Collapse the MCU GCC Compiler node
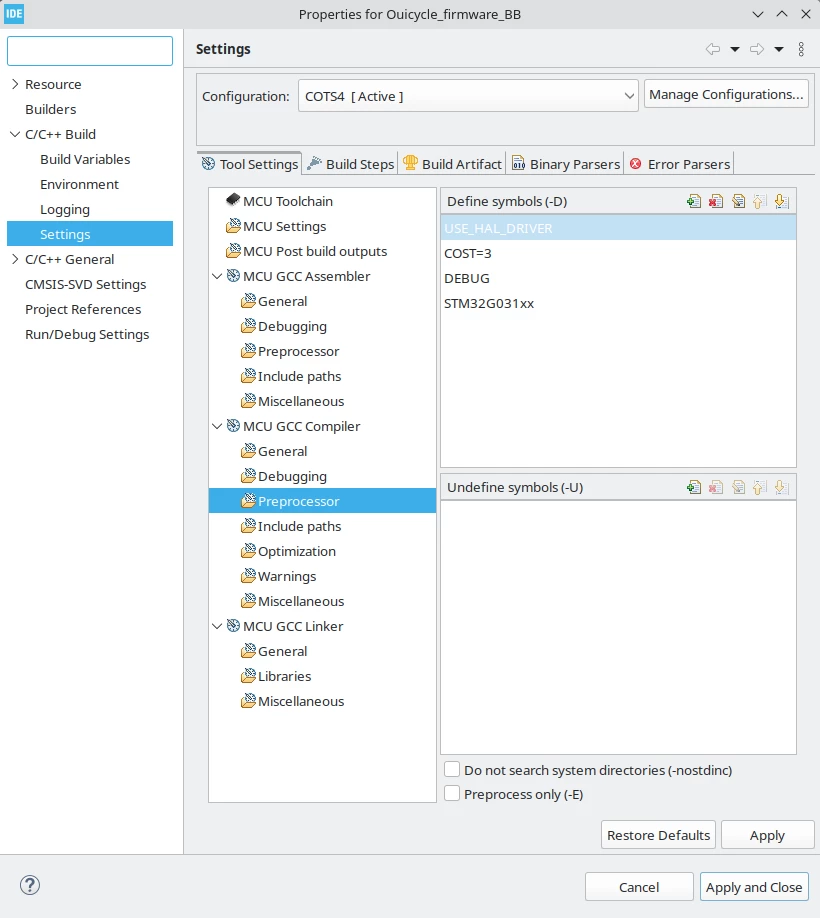 click(217, 426)
